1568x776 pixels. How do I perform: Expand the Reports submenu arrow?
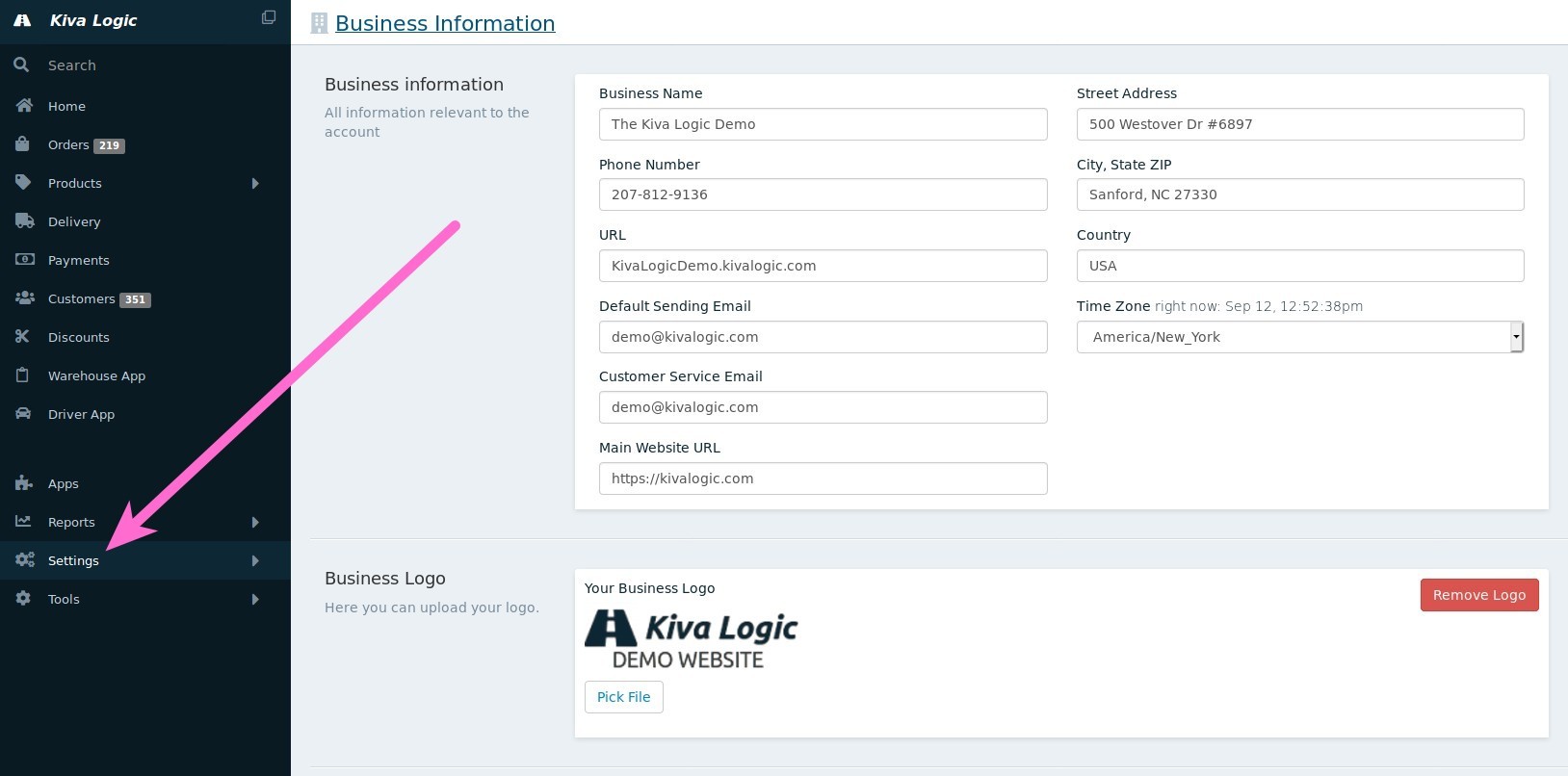pos(255,522)
